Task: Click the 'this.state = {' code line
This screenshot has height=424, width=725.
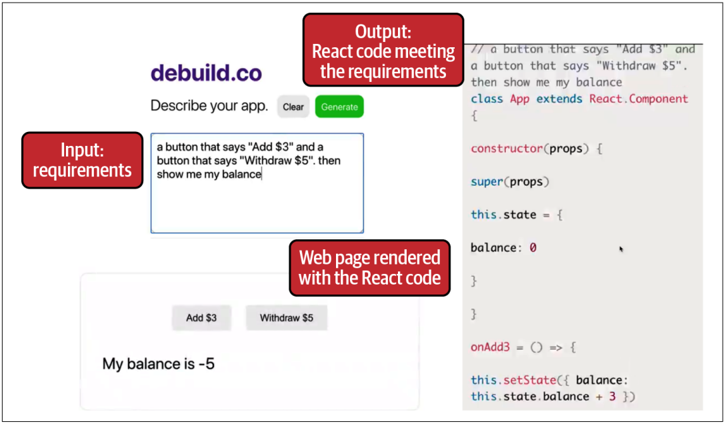Action: [516, 215]
